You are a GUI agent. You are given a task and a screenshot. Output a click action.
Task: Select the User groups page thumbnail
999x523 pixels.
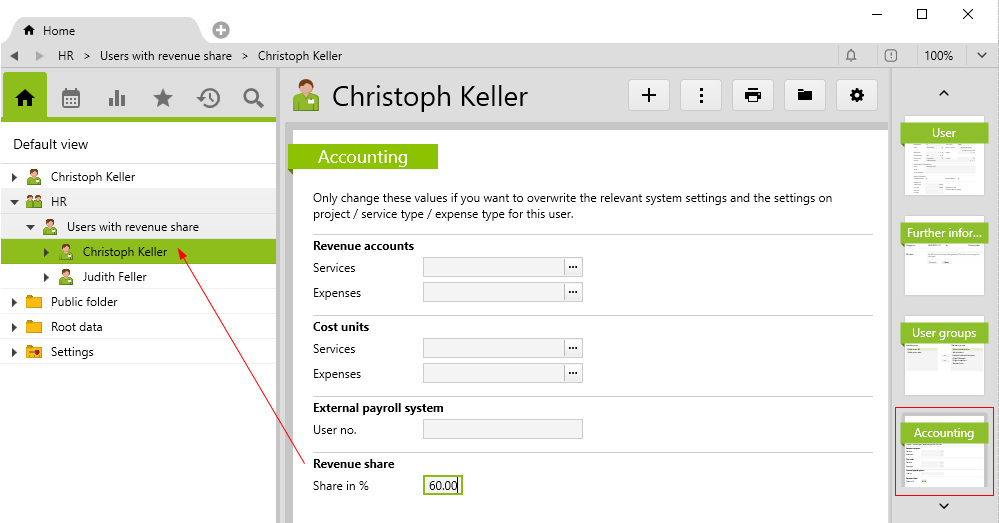(x=944, y=356)
